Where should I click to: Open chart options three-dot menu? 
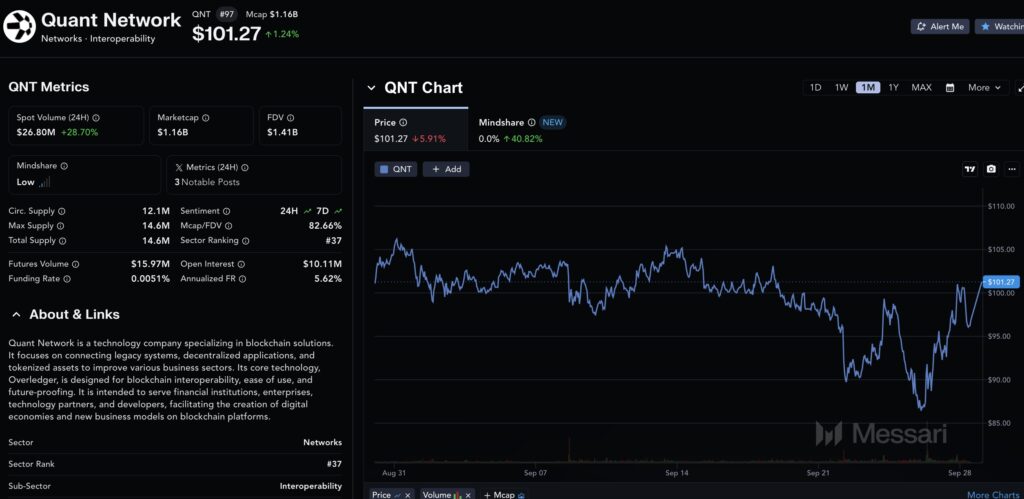tap(1012, 169)
